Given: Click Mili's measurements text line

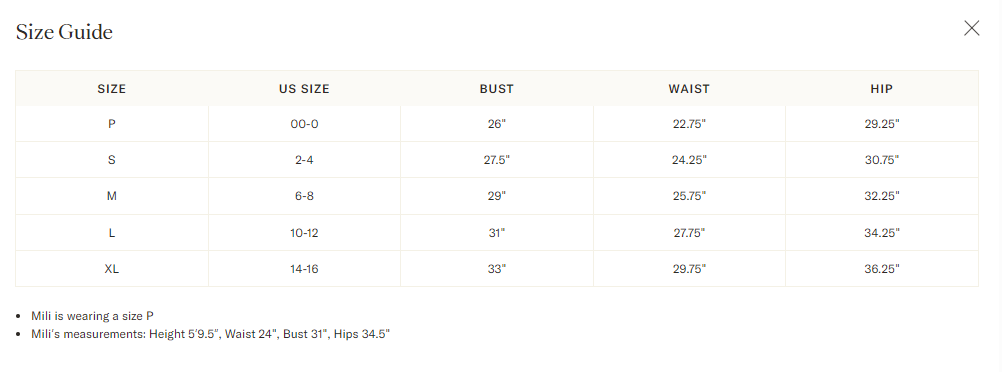Looking at the screenshot, I should (210, 334).
